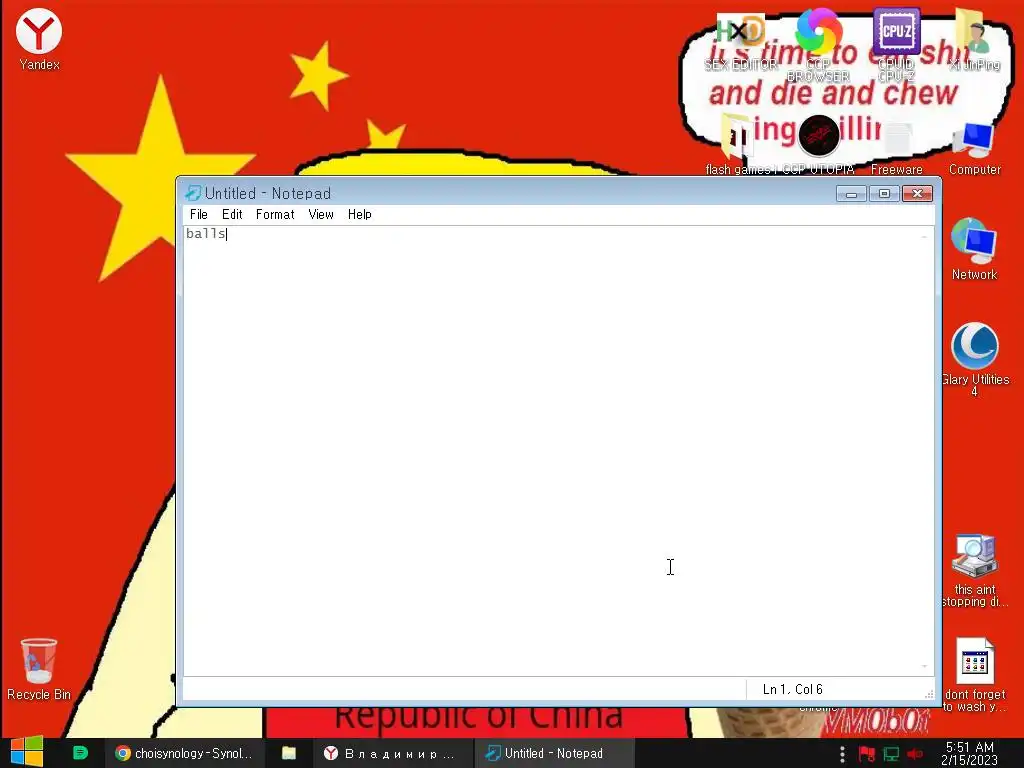Open the green chat app taskbar icon

click(x=80, y=753)
